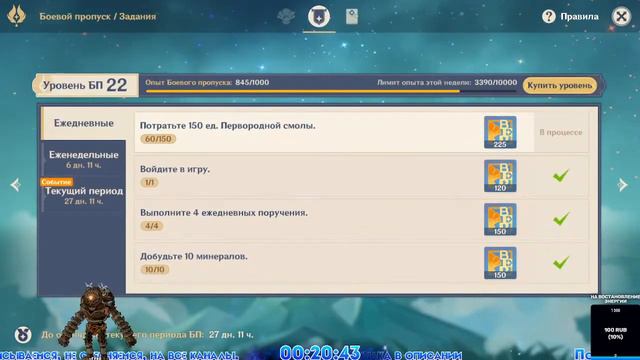Viewport: 640px width, 360px height.
Task: Go to next page with right arrow
Action: [622, 185]
